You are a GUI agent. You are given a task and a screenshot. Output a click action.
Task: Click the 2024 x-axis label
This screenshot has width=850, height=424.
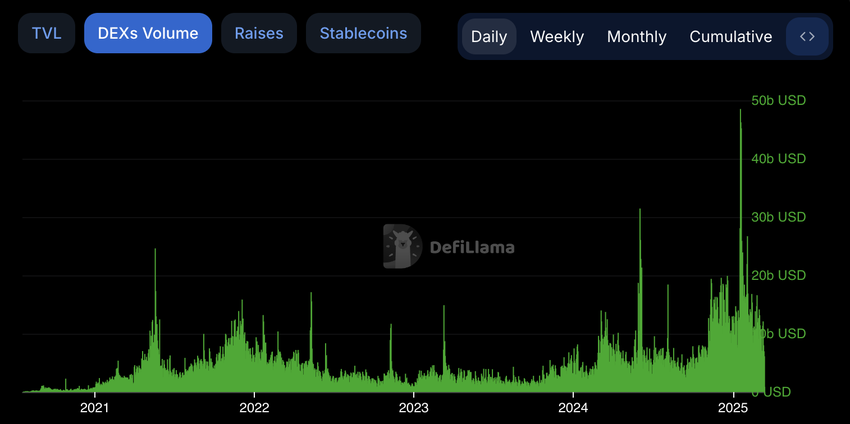pos(573,407)
